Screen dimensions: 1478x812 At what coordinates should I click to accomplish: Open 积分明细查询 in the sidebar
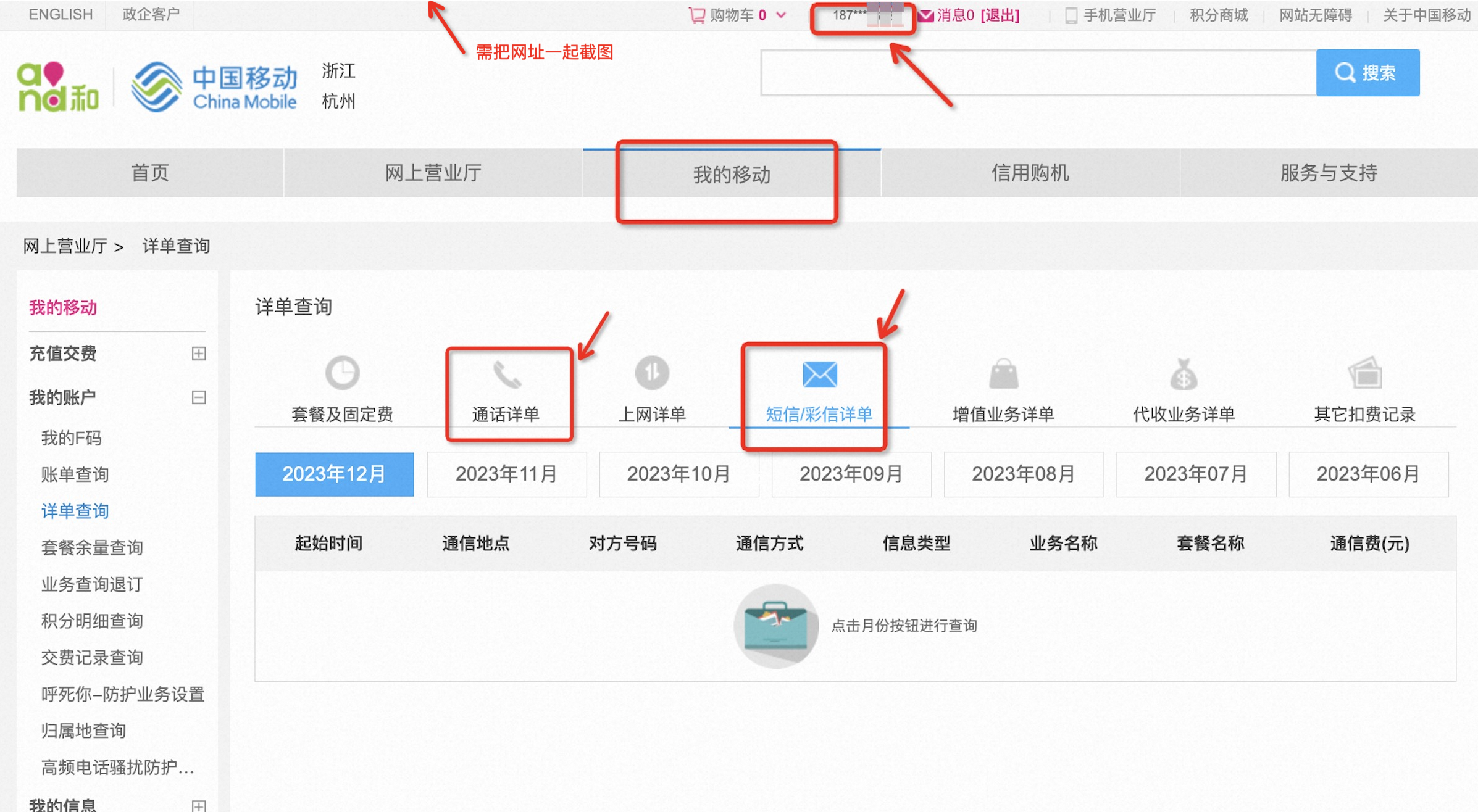coord(92,621)
